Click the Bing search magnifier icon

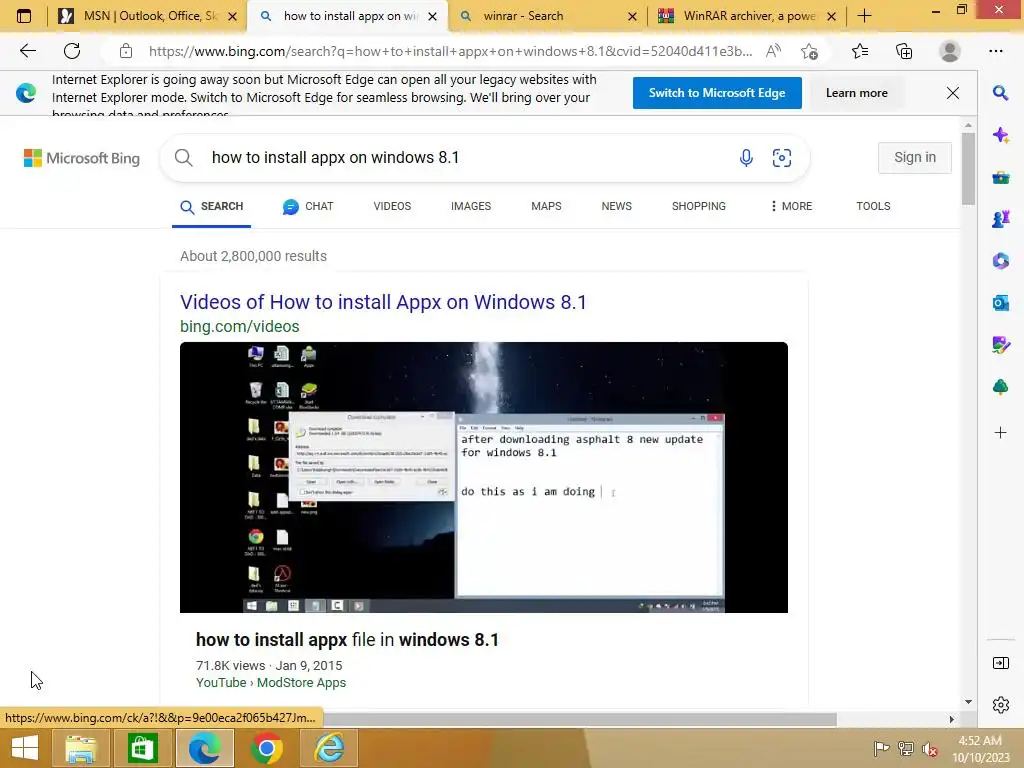(184, 157)
